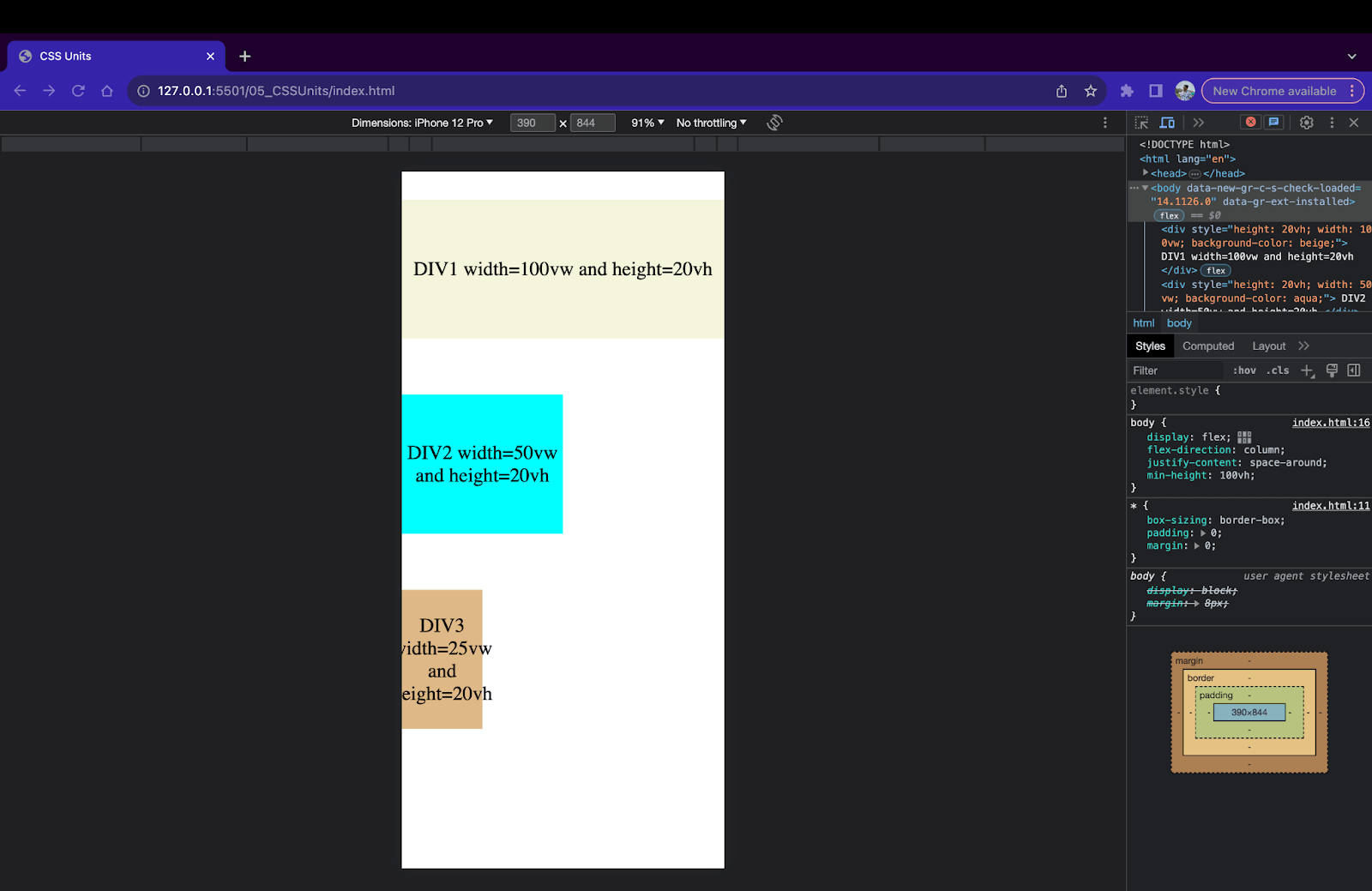The width and height of the screenshot is (1372, 891).
Task: Select the inspect element cursor tool
Action: (x=1140, y=123)
